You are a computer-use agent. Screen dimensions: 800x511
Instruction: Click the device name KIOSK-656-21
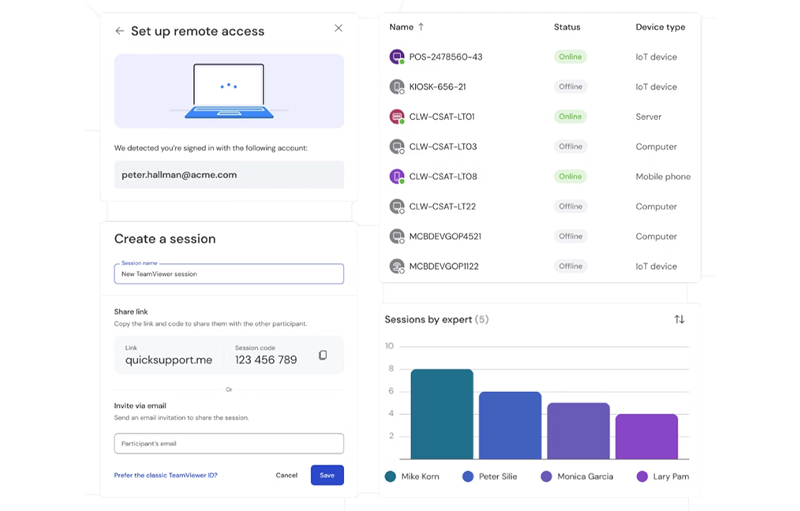(437, 87)
